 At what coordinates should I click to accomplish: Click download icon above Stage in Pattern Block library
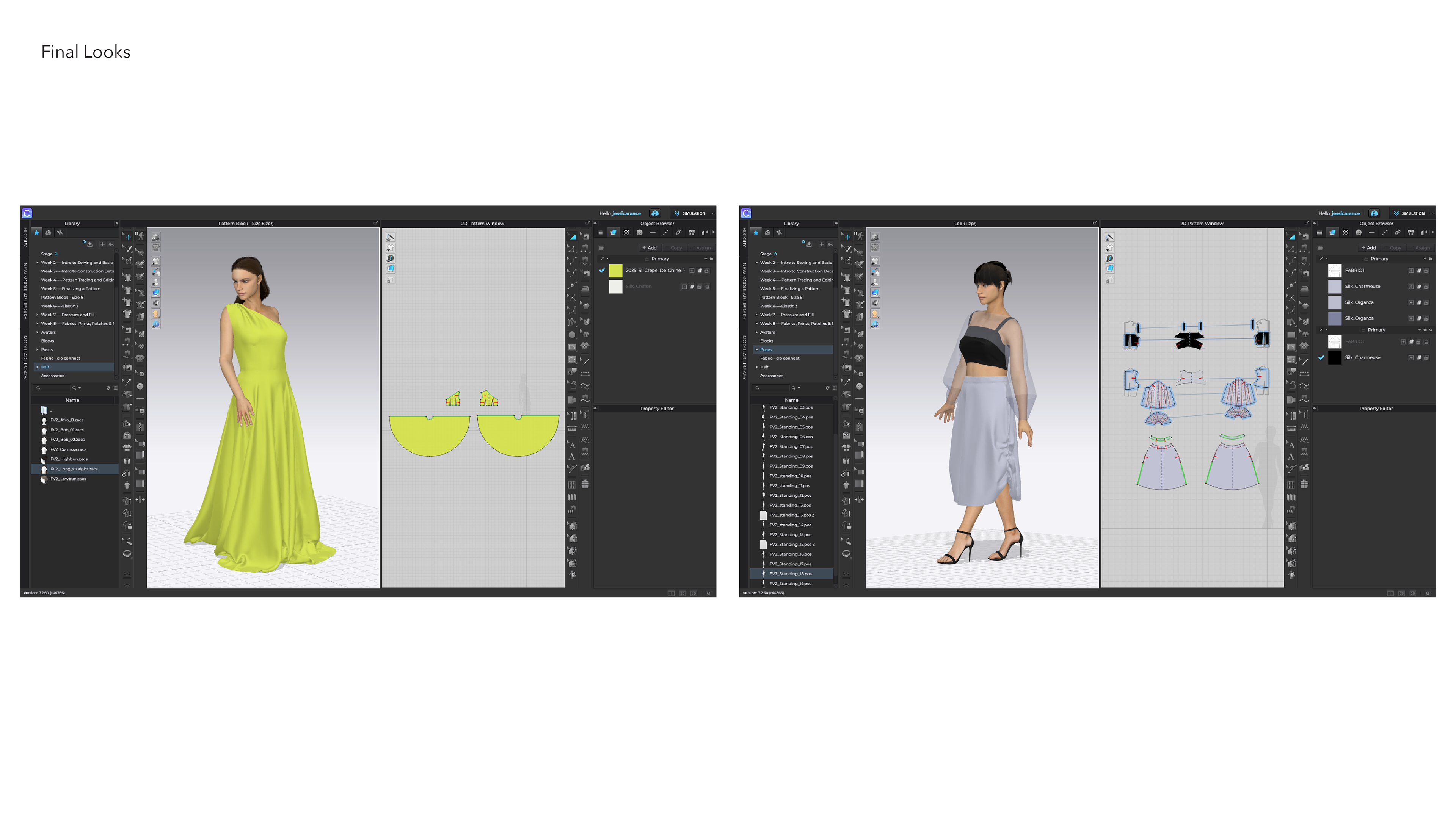point(90,244)
